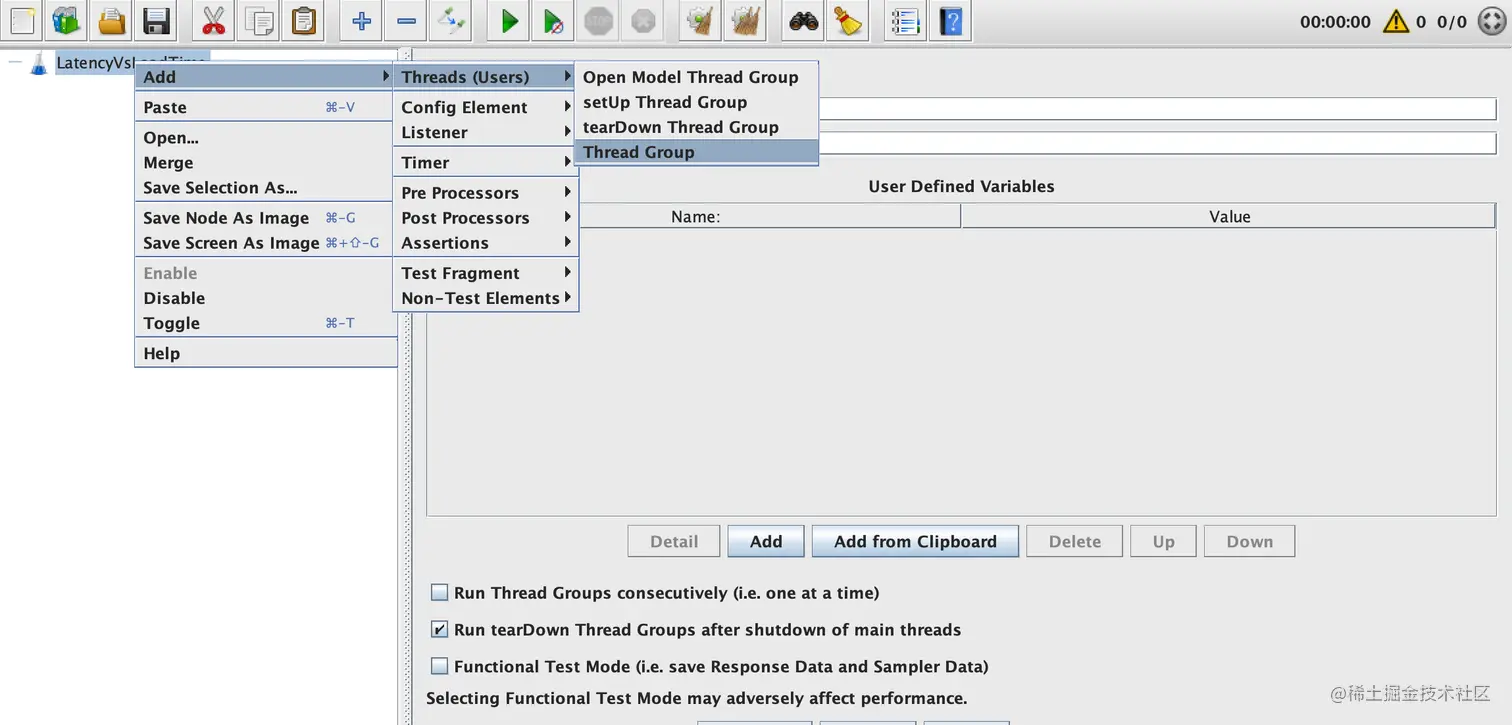Expand the Test Fragment submenu

pos(486,273)
